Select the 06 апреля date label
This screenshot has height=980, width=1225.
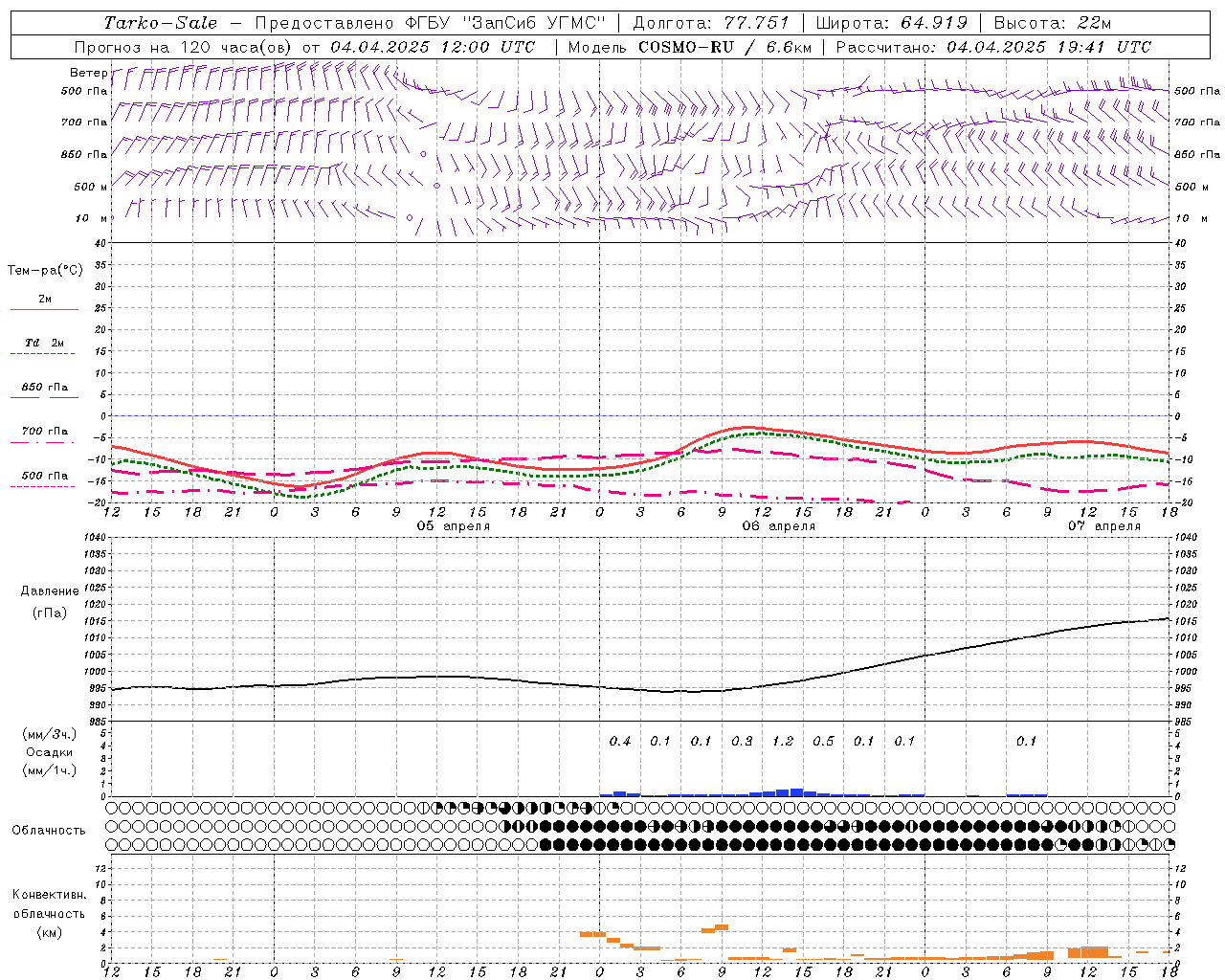pyautogui.click(x=779, y=526)
